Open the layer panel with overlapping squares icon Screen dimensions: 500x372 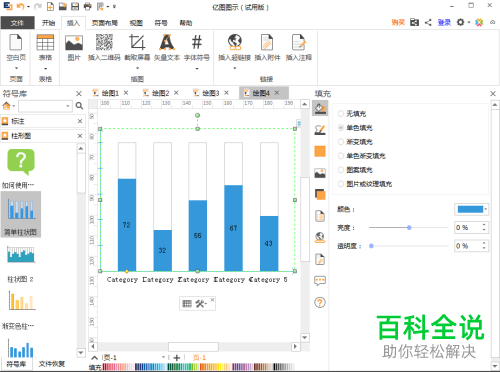click(320, 194)
